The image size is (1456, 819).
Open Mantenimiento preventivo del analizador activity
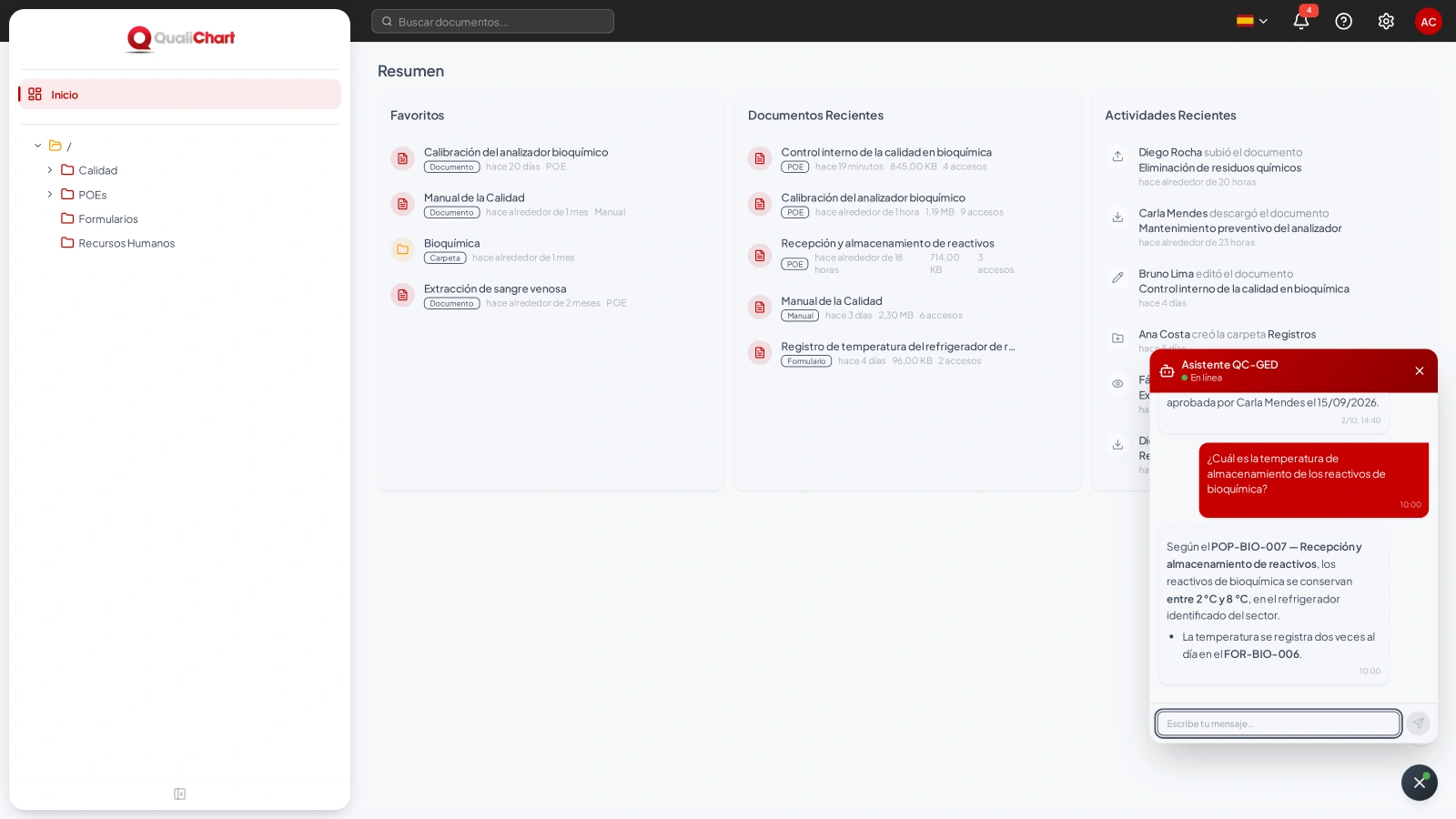point(1239,228)
